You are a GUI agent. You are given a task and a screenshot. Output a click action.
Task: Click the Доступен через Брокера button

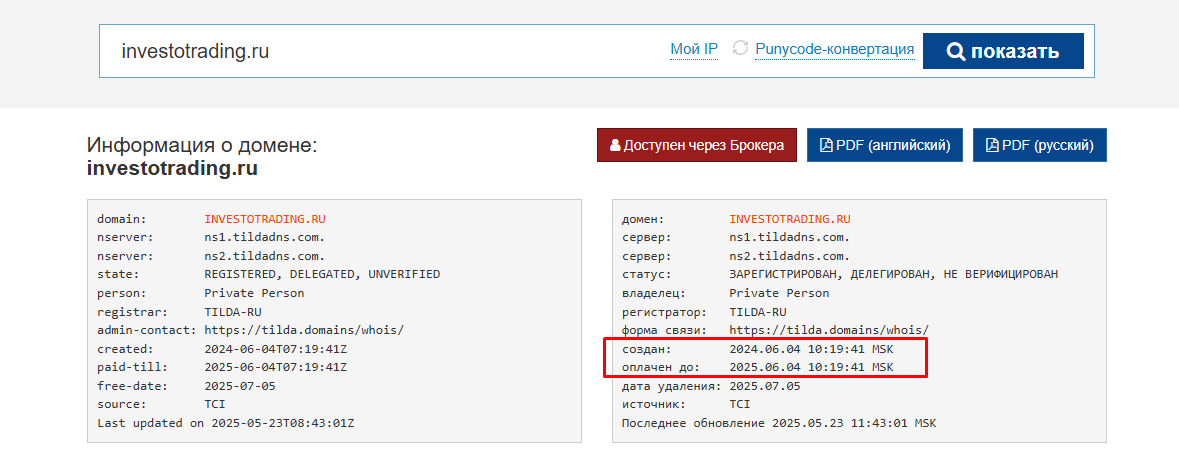click(696, 145)
